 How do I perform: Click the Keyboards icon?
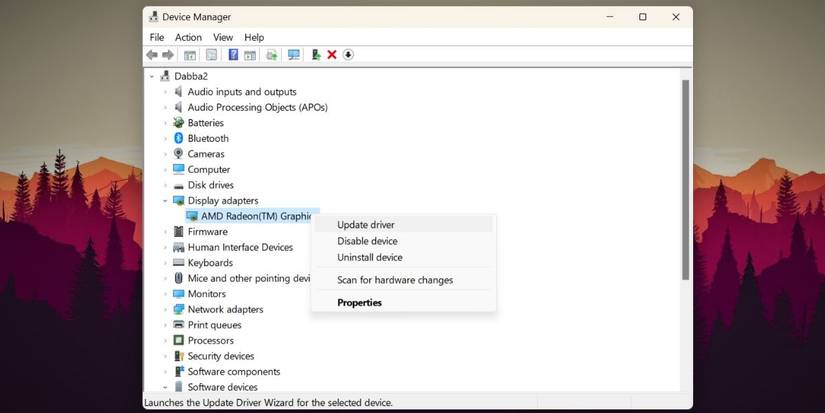pos(179,263)
